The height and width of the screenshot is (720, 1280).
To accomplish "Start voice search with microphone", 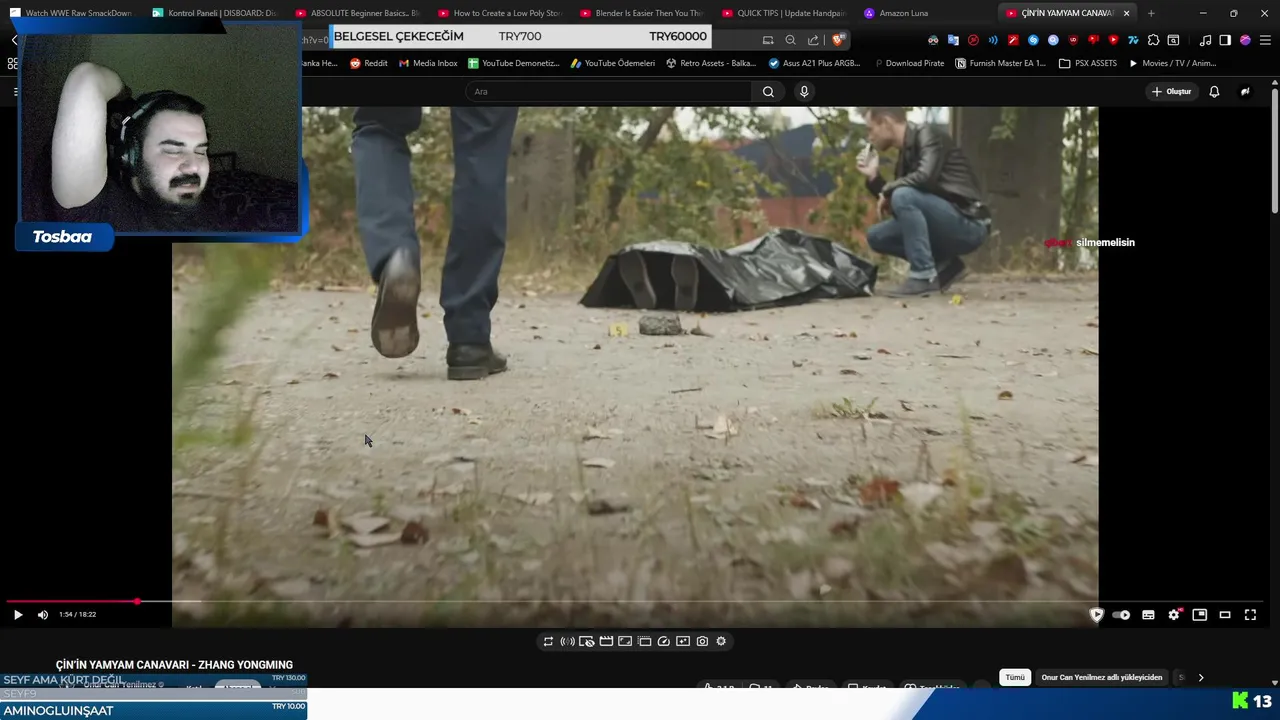I will [x=804, y=91].
